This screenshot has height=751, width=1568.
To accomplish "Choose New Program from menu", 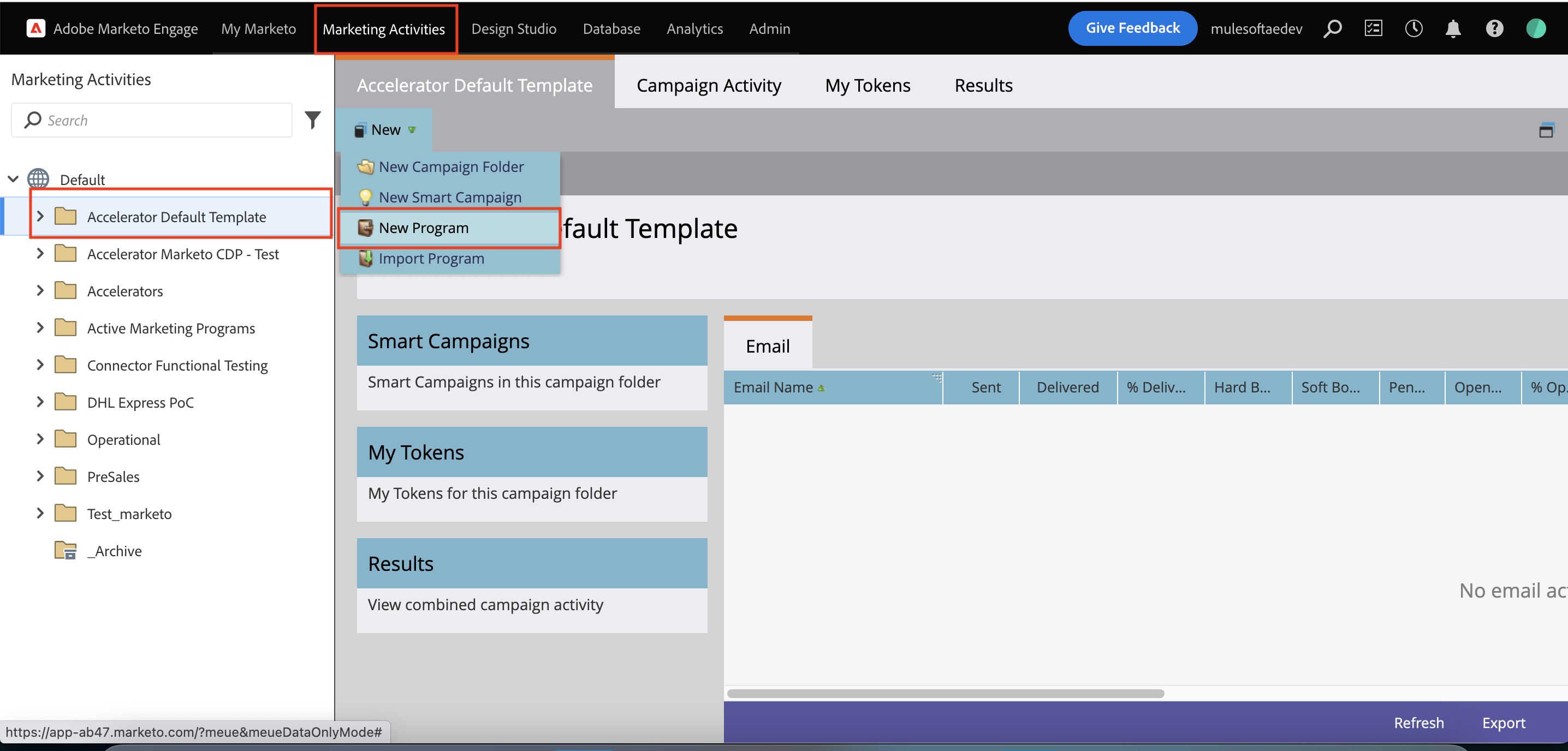I will [x=450, y=228].
